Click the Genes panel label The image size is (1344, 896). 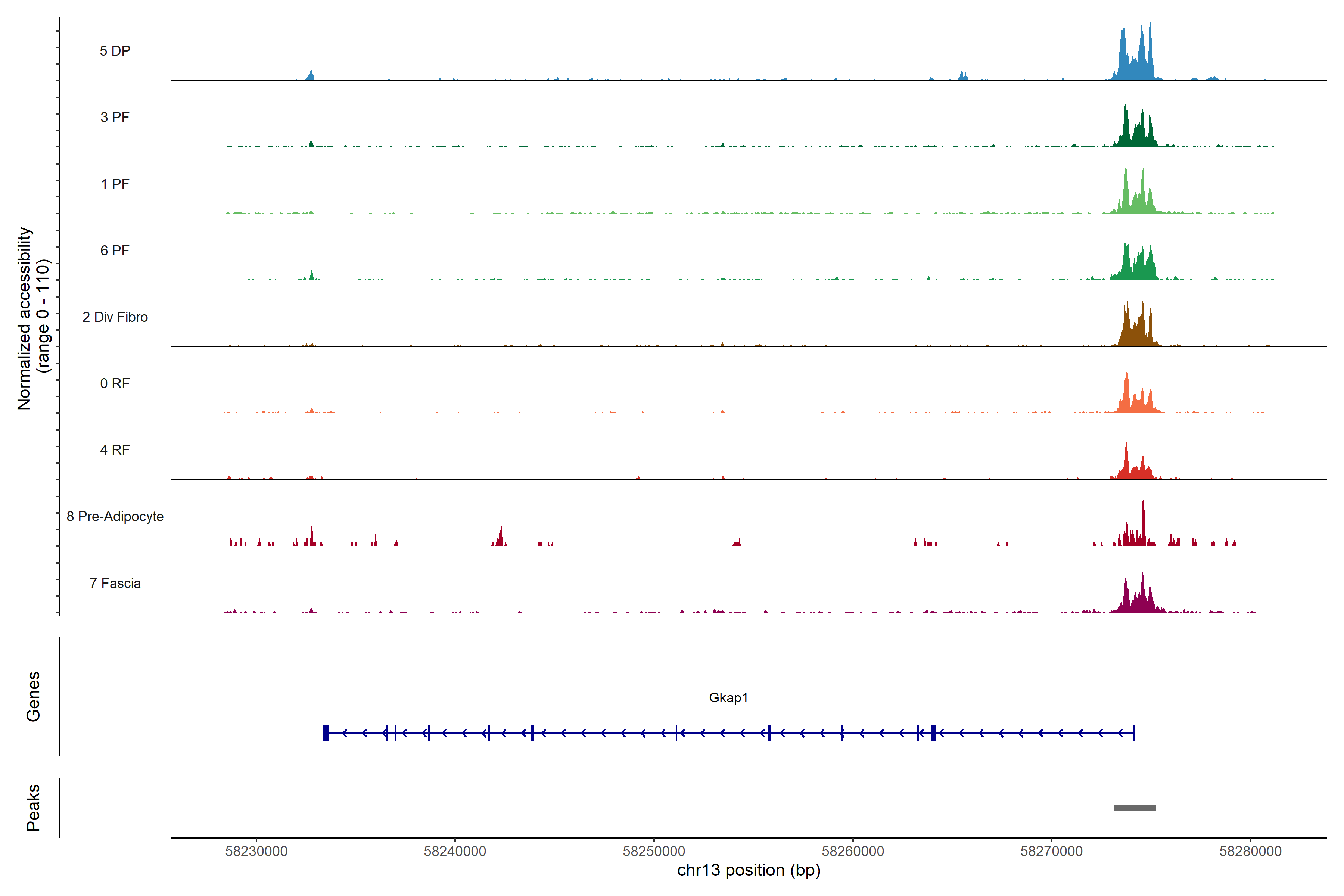33,697
